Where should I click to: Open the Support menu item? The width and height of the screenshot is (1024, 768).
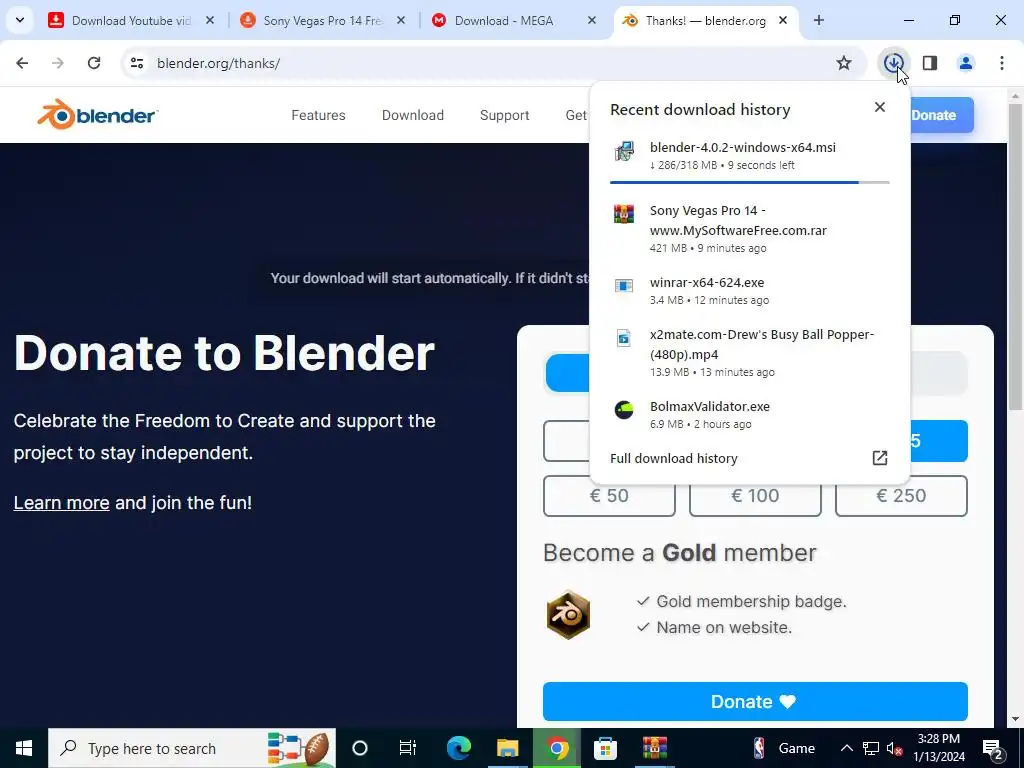(x=504, y=115)
